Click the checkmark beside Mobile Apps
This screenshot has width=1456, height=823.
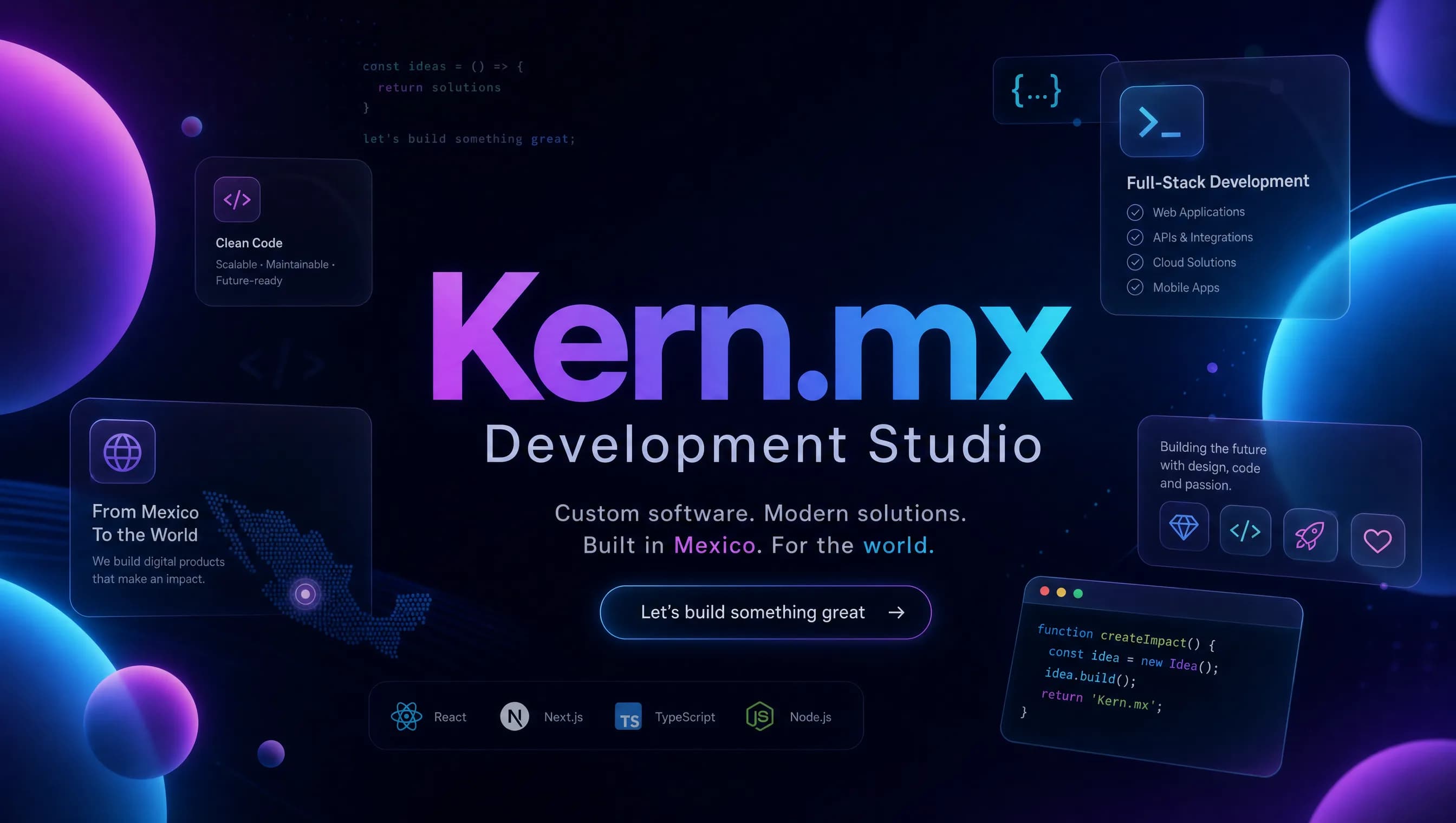[x=1135, y=287]
